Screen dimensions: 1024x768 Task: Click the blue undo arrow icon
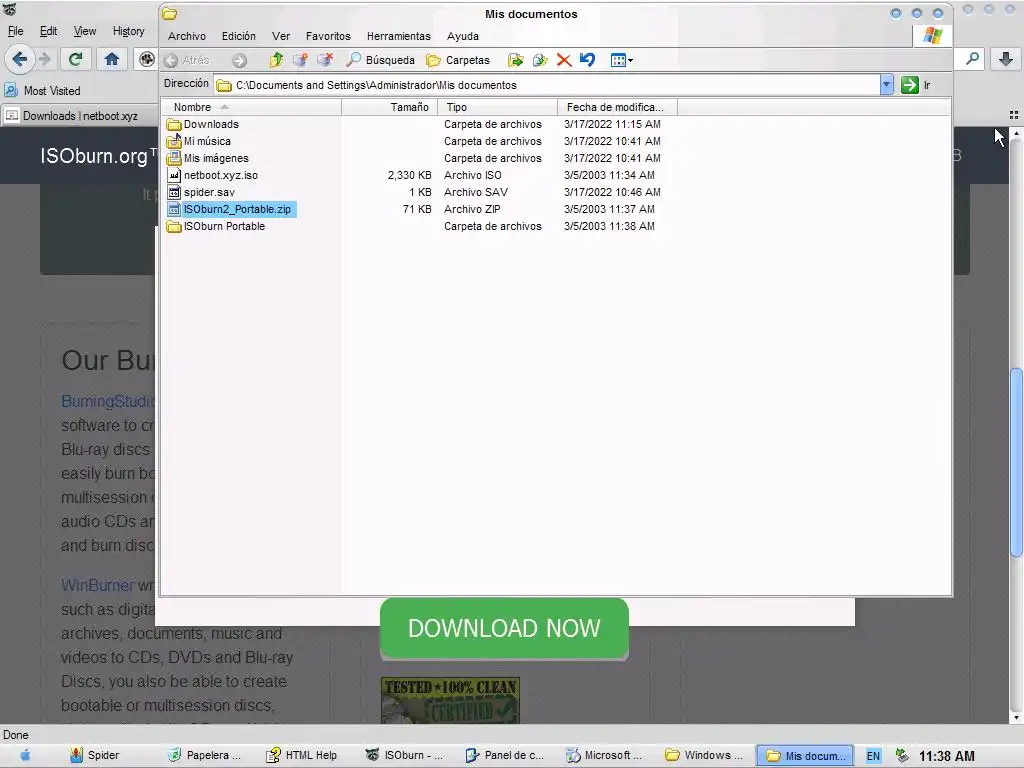(587, 60)
